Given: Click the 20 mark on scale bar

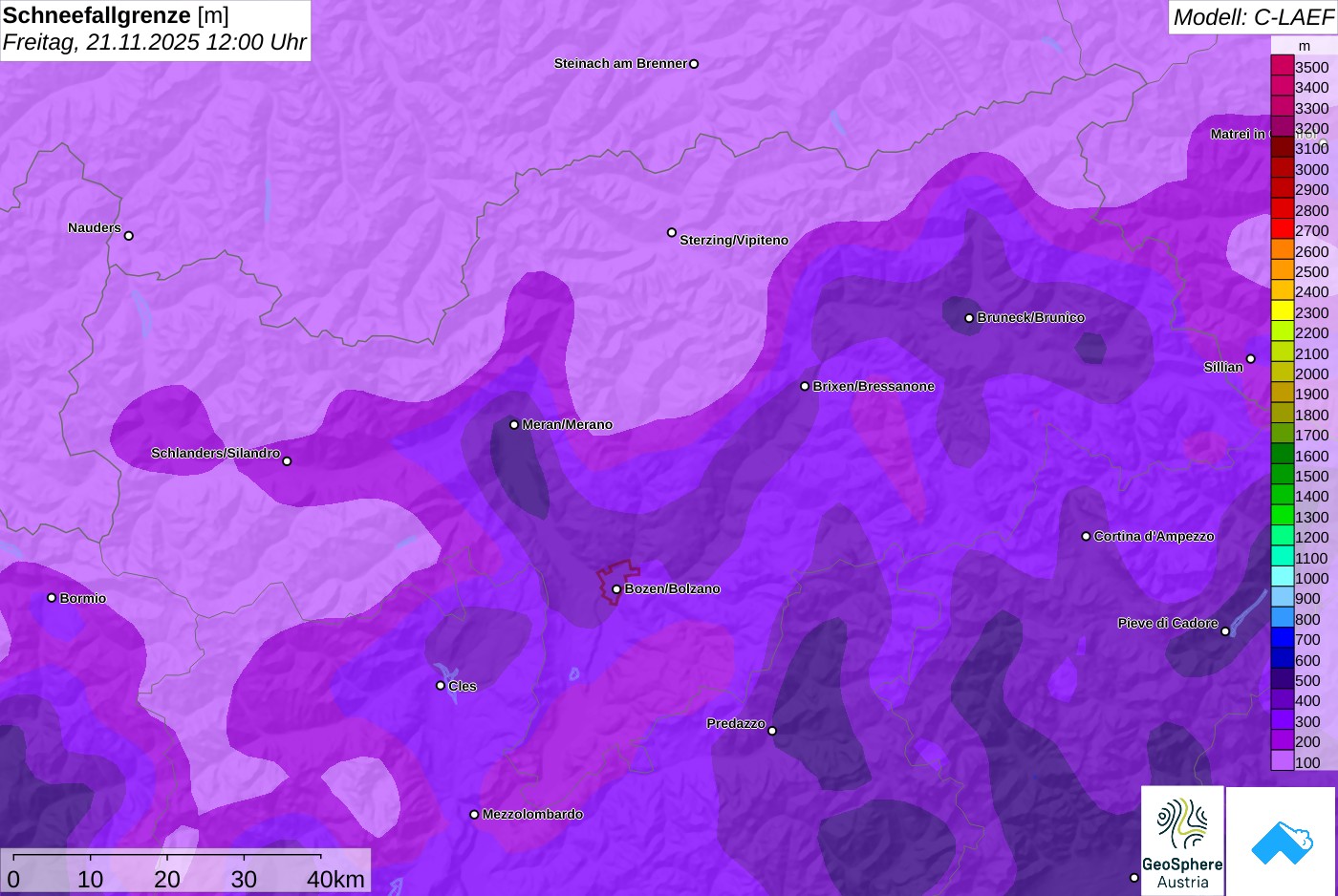Looking at the screenshot, I should point(167,879).
